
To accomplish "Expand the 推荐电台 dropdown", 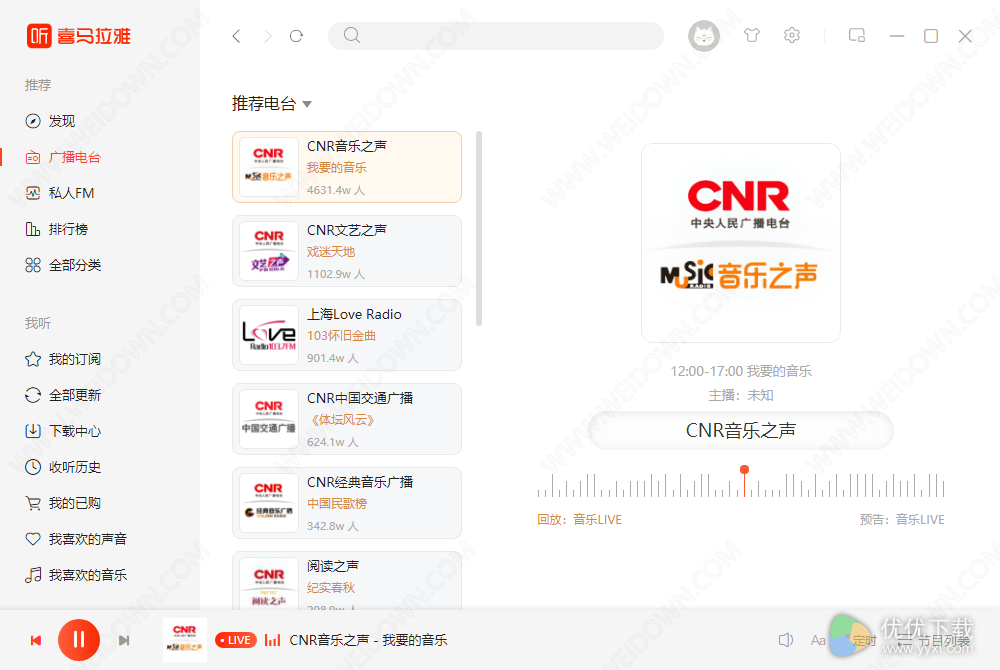I will 272,103.
